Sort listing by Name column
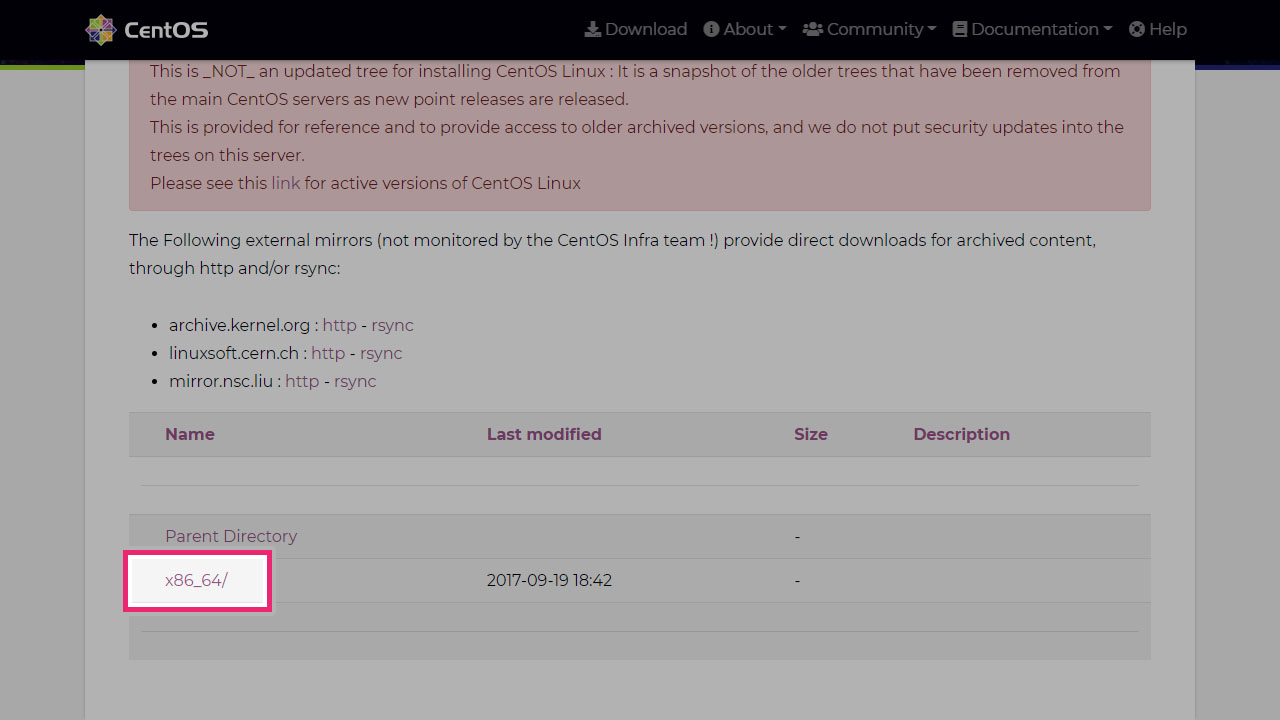1280x720 pixels. 190,434
